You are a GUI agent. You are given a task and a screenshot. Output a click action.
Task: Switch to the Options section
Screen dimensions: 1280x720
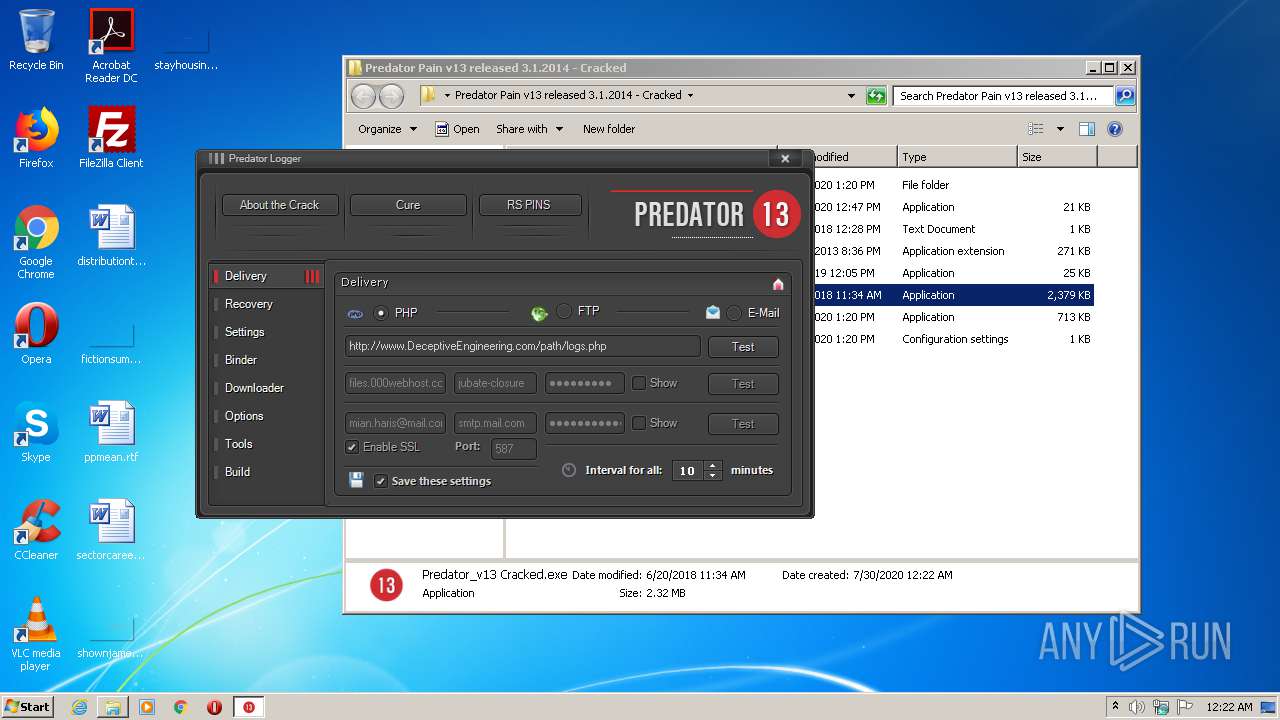[244, 416]
